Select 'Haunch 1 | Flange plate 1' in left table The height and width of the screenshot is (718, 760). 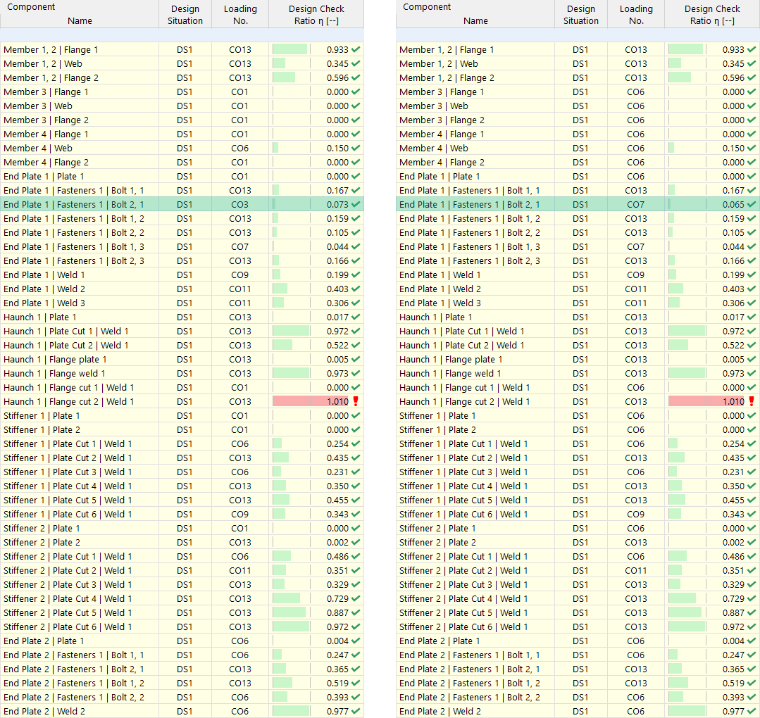[x=55, y=359]
